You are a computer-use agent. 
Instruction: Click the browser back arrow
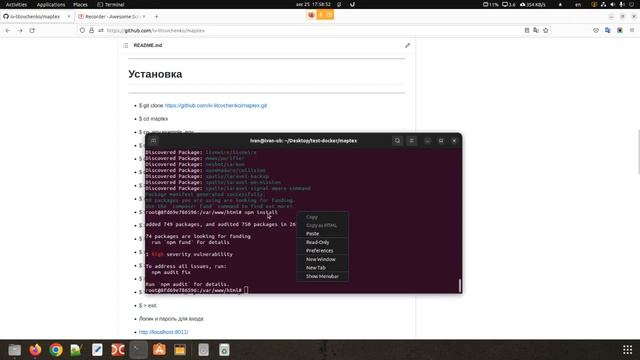[x=8, y=31]
